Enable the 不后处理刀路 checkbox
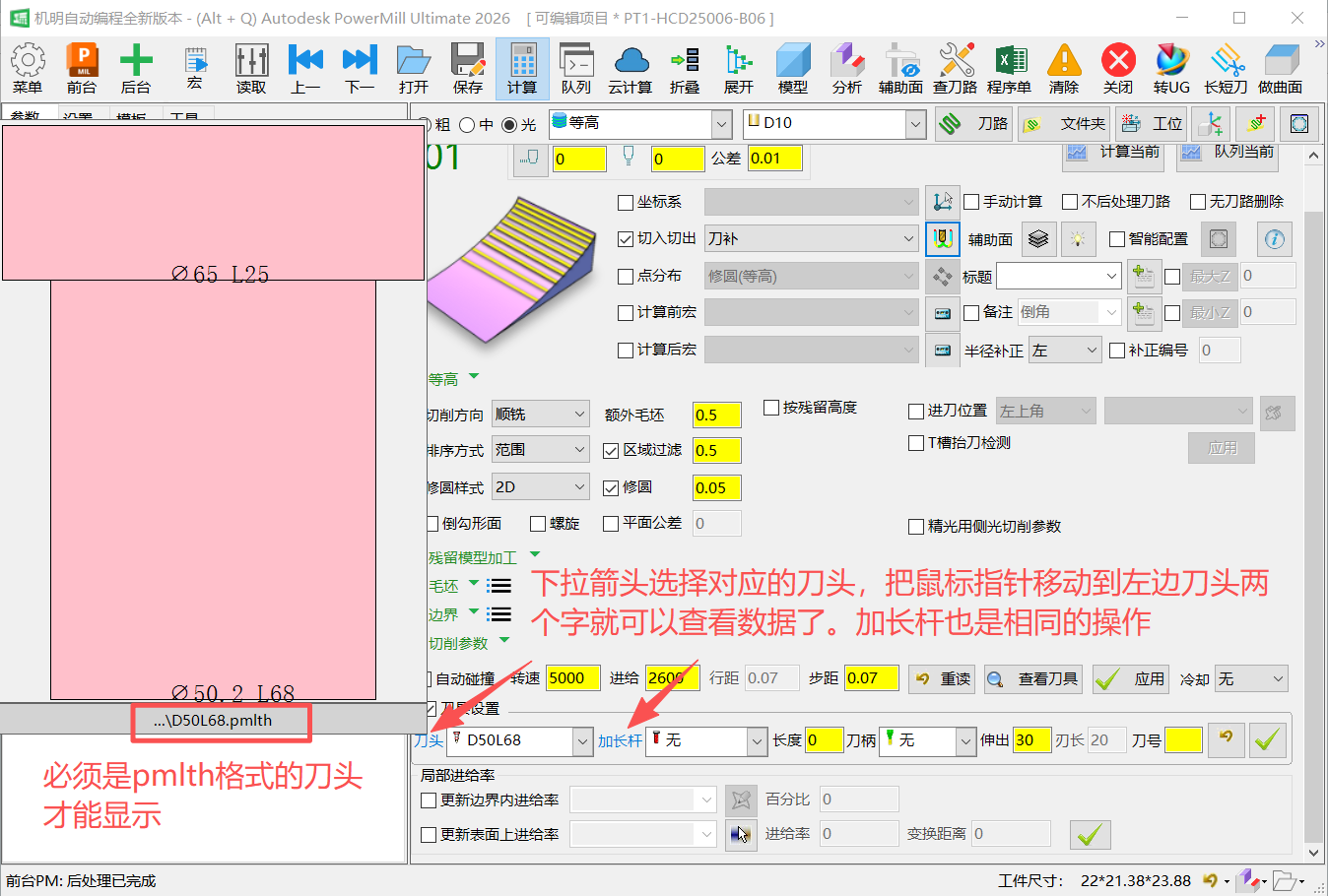This screenshot has height=896, width=1328. coord(1070,202)
